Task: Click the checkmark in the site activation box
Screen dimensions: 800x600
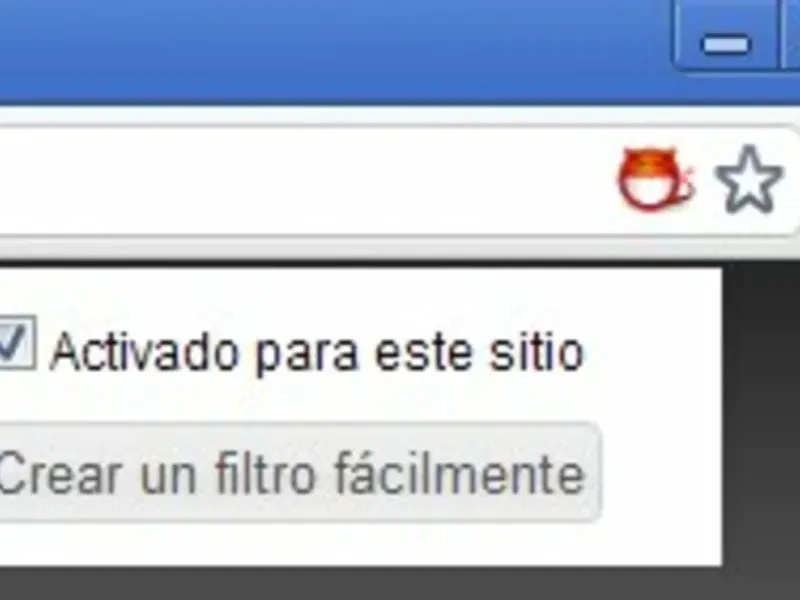Action: 12,342
